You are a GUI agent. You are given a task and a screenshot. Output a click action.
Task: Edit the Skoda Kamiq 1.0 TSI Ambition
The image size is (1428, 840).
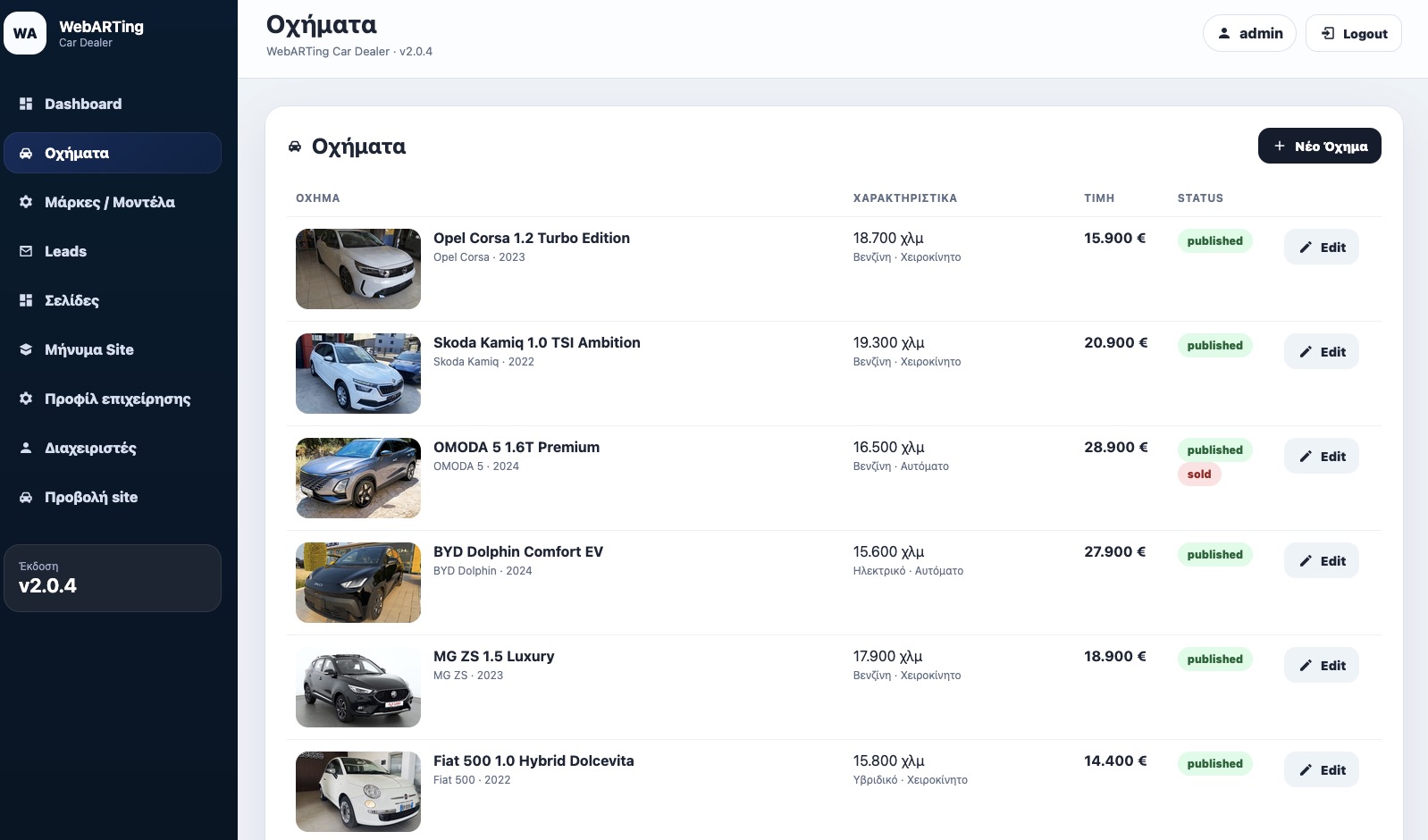[x=1321, y=352]
